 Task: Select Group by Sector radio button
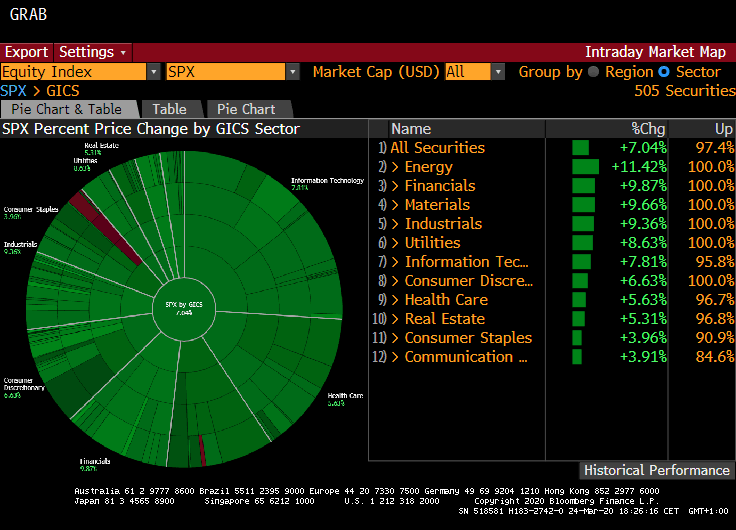pos(664,72)
